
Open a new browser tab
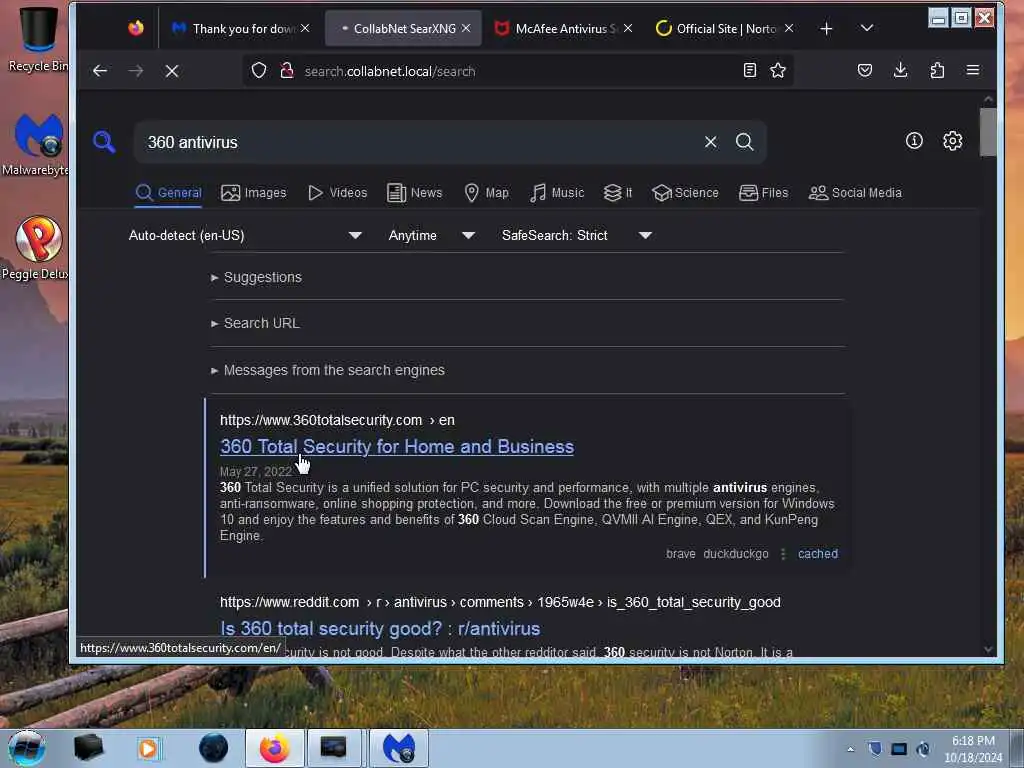coord(826,28)
